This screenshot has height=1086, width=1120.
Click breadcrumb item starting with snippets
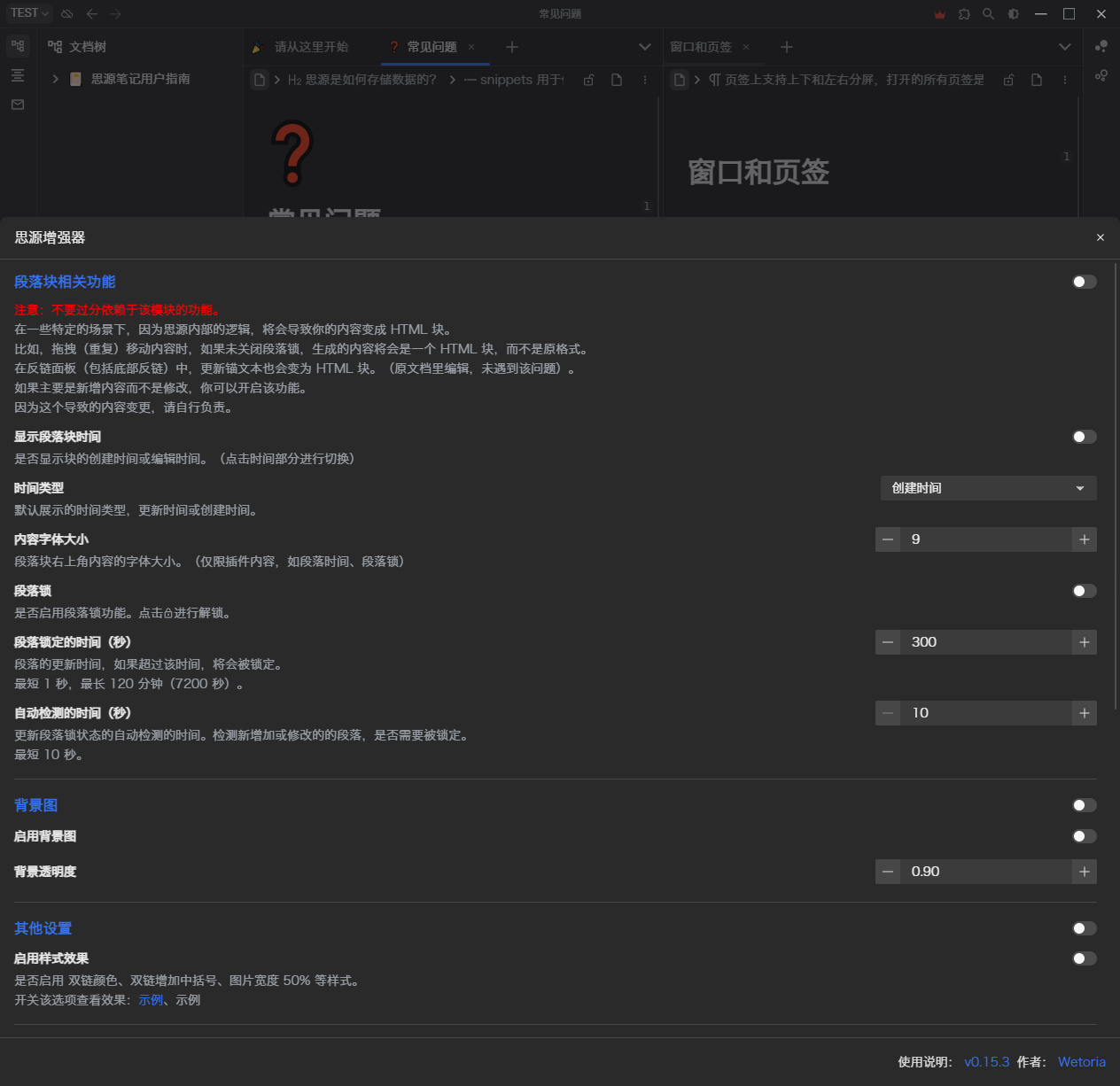(514, 80)
